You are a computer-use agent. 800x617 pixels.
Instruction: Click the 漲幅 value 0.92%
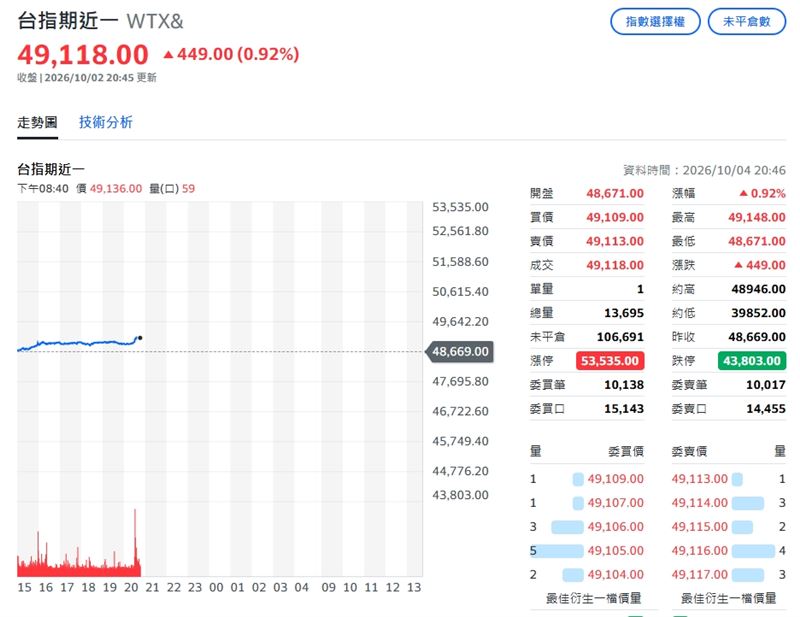click(x=763, y=193)
